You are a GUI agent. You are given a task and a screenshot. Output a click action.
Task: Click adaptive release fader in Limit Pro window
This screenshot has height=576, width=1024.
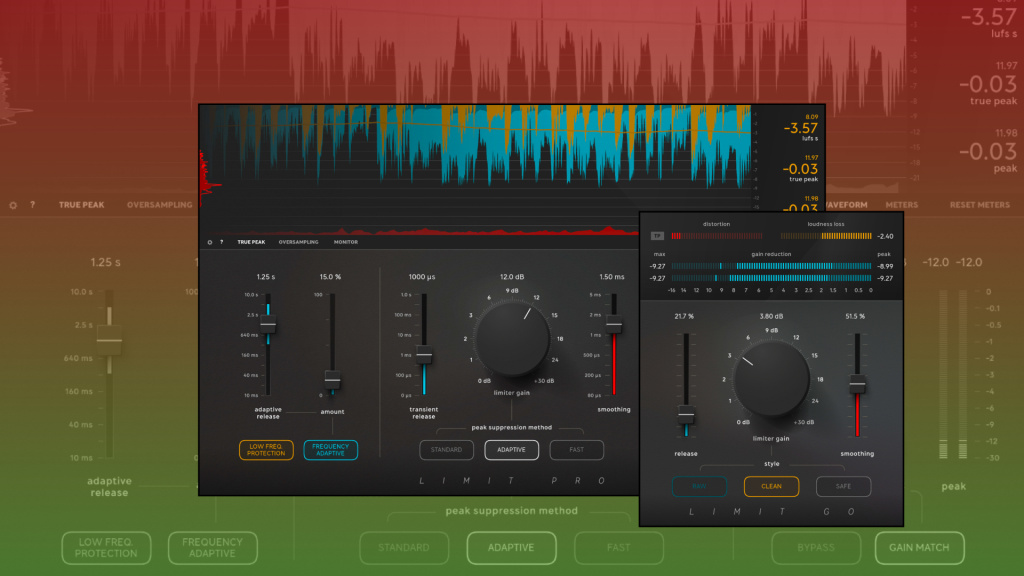tap(268, 325)
